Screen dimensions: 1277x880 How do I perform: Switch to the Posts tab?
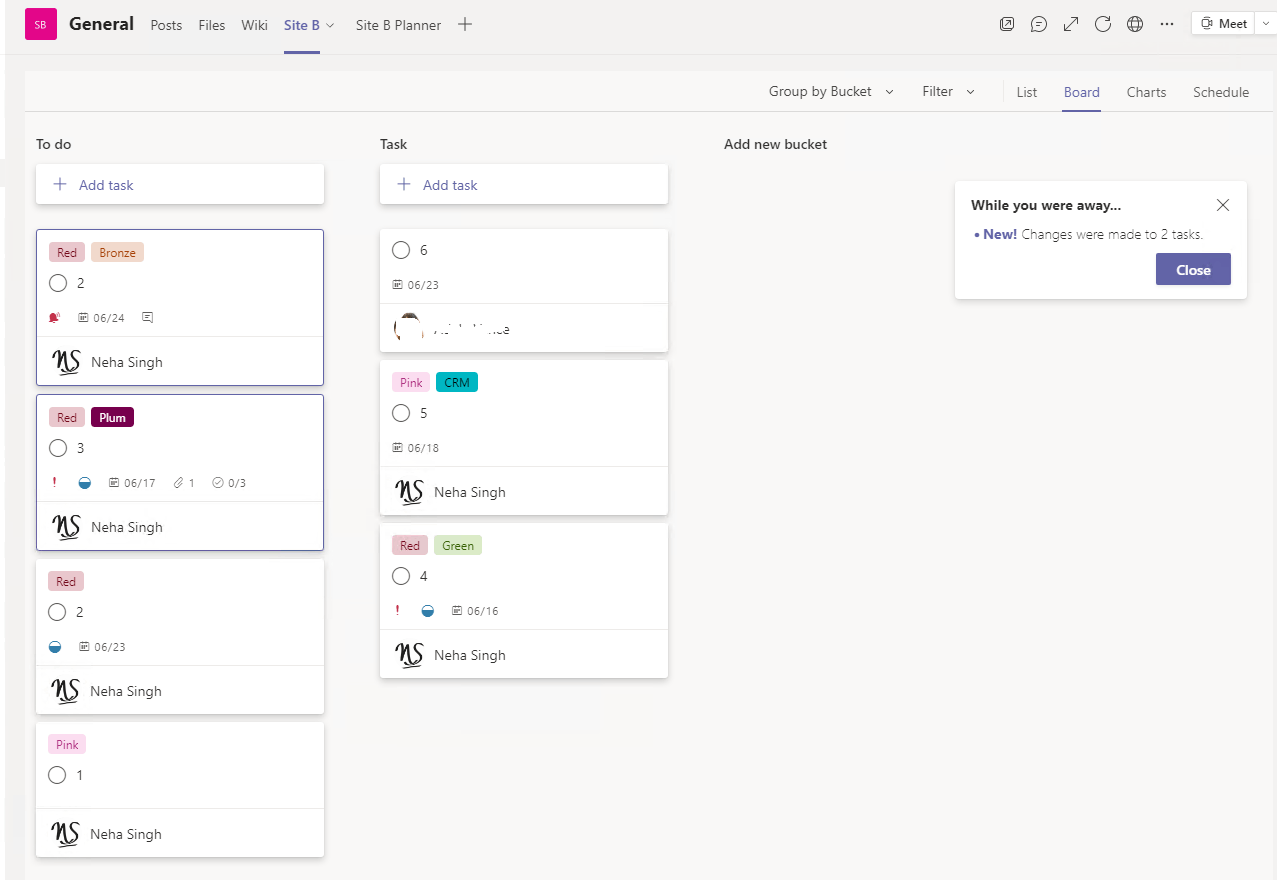pos(166,25)
